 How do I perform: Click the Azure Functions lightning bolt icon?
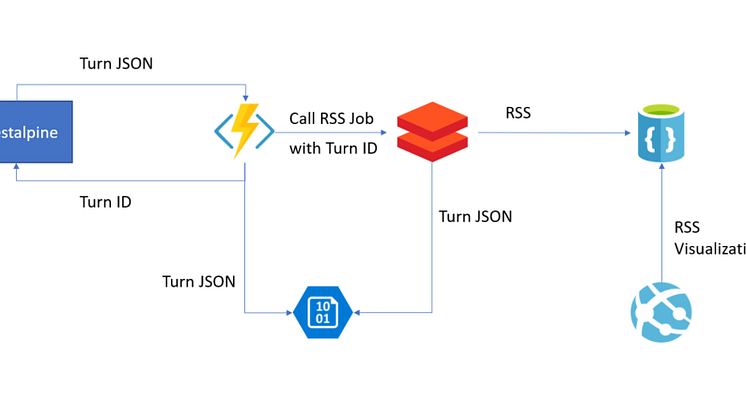[x=244, y=130]
